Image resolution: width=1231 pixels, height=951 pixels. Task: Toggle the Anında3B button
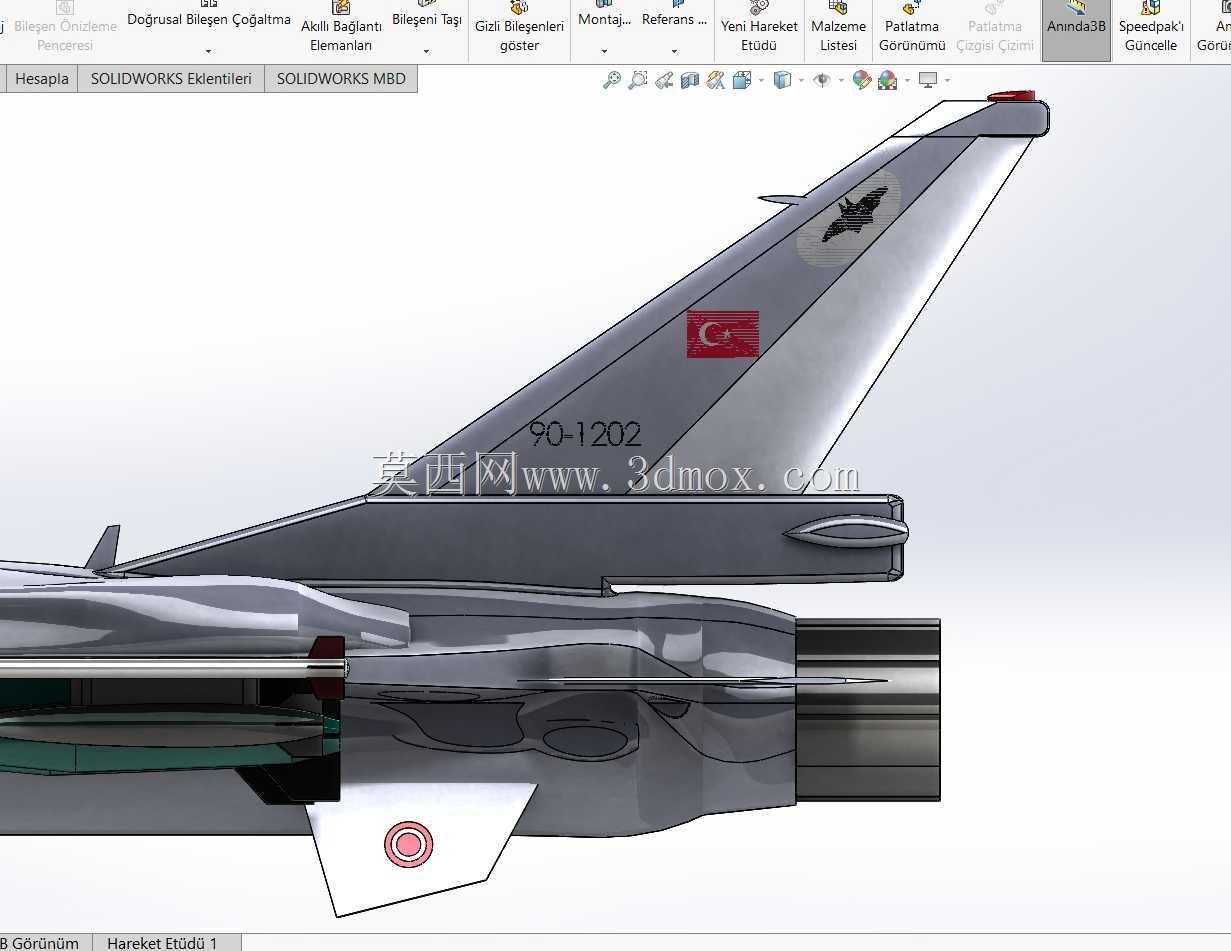[x=1076, y=30]
